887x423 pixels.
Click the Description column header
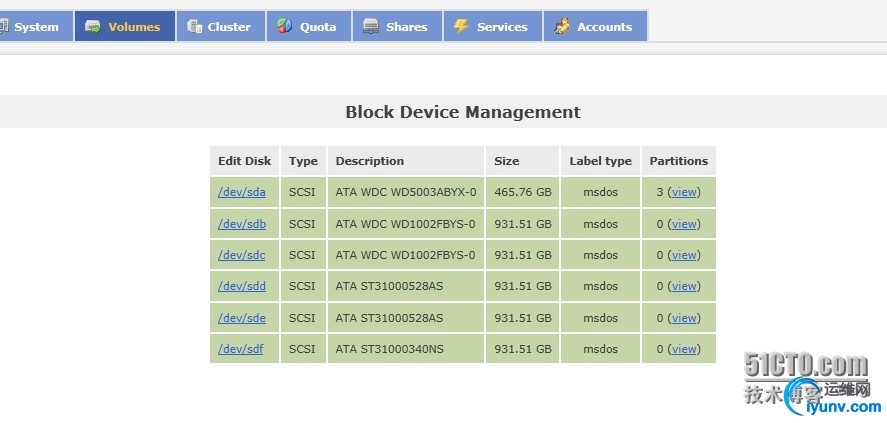point(406,161)
